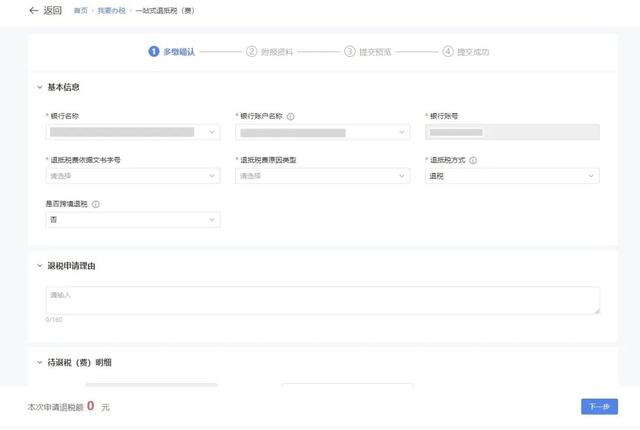The width and height of the screenshot is (640, 430).
Task: Open the 首页 breadcrumb link
Action: point(81,11)
